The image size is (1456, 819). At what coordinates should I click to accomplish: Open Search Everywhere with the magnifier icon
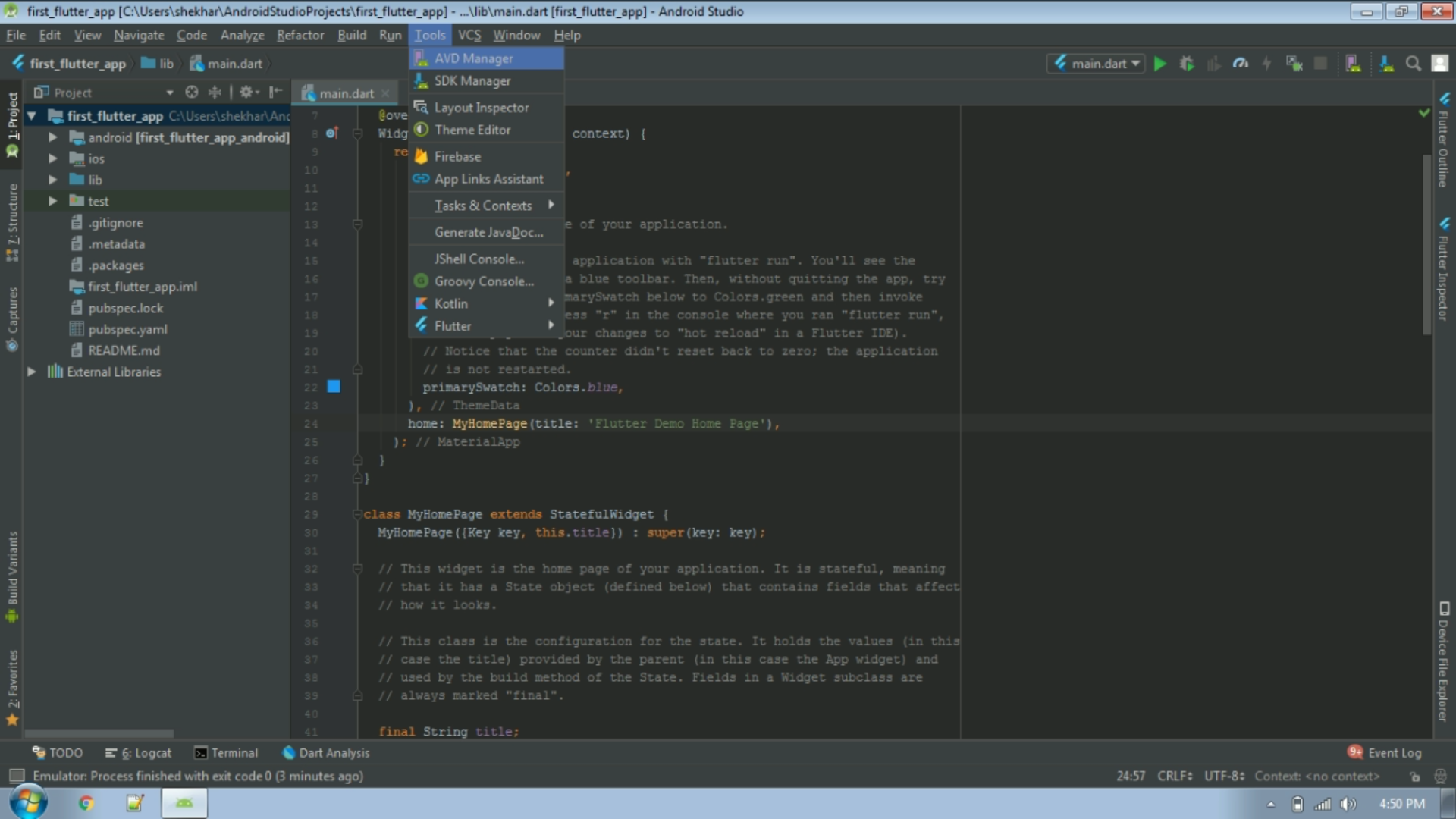click(1414, 63)
